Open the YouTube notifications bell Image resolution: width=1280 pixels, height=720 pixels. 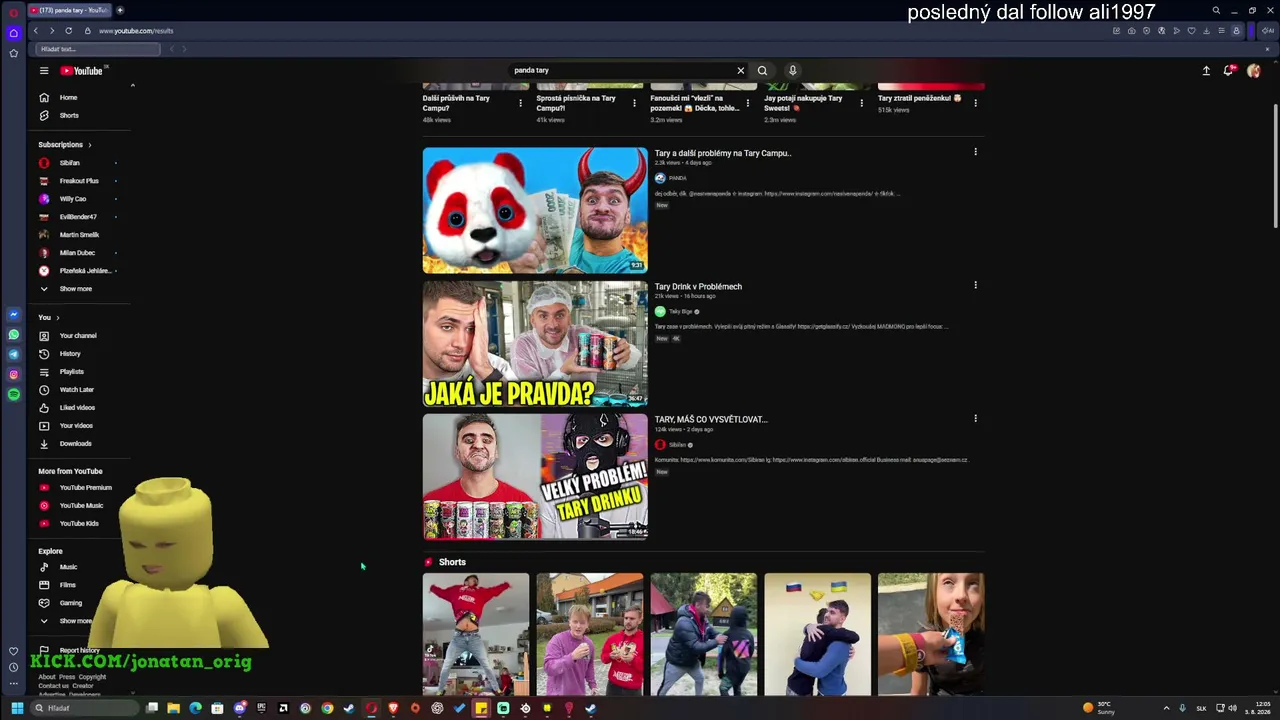click(1229, 70)
